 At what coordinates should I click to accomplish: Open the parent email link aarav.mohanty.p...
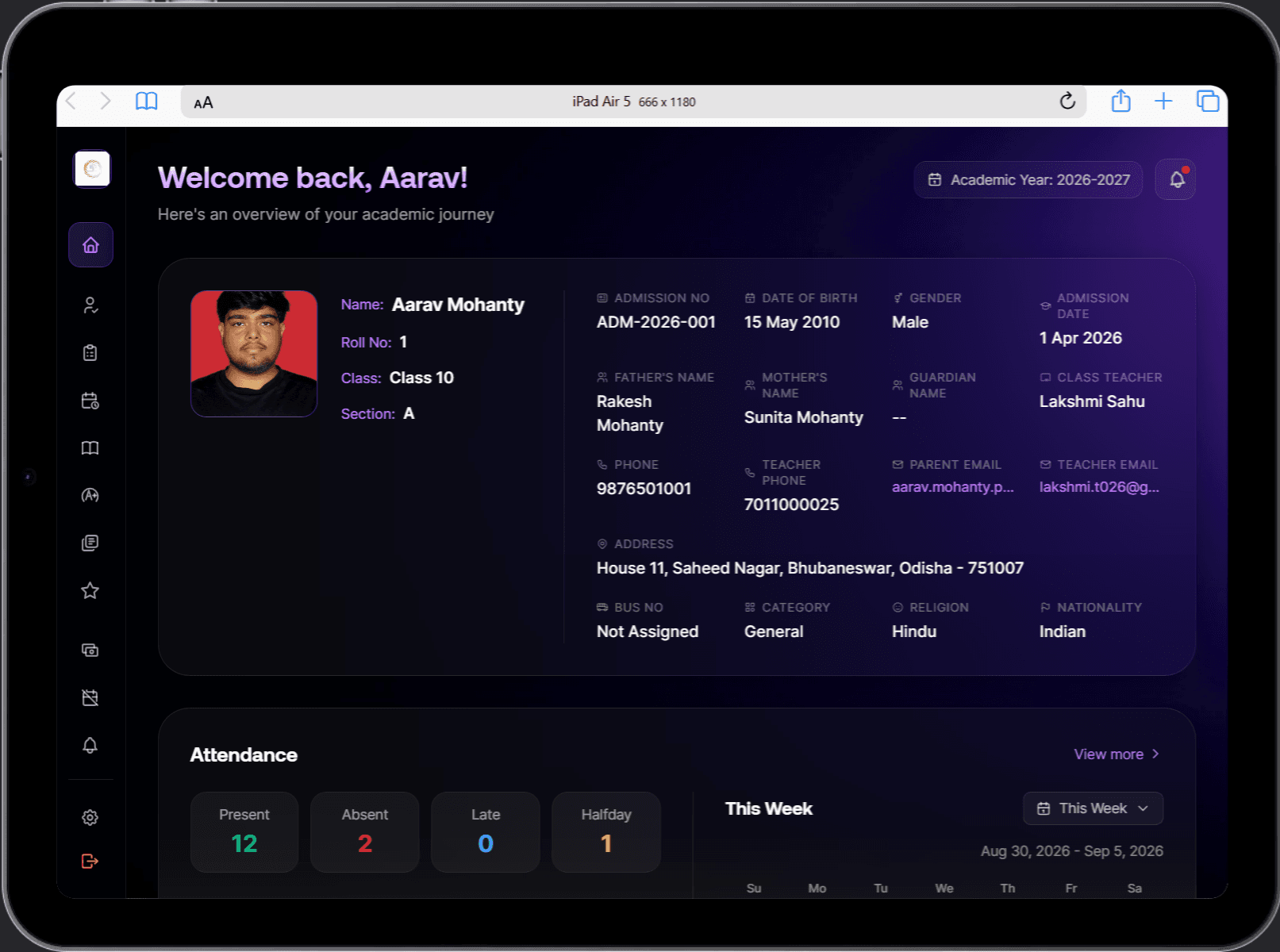[x=952, y=487]
